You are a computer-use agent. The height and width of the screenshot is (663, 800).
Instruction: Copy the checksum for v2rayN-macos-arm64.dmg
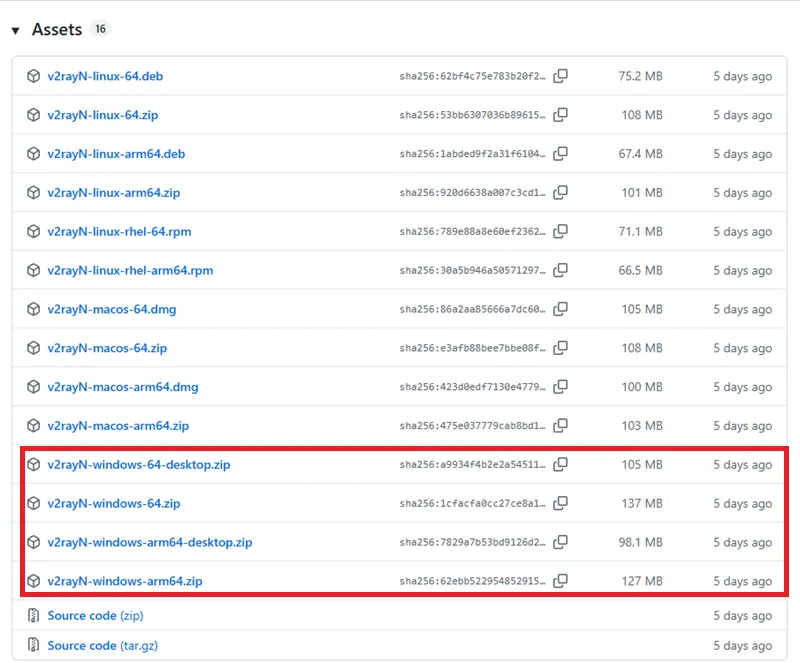click(561, 386)
